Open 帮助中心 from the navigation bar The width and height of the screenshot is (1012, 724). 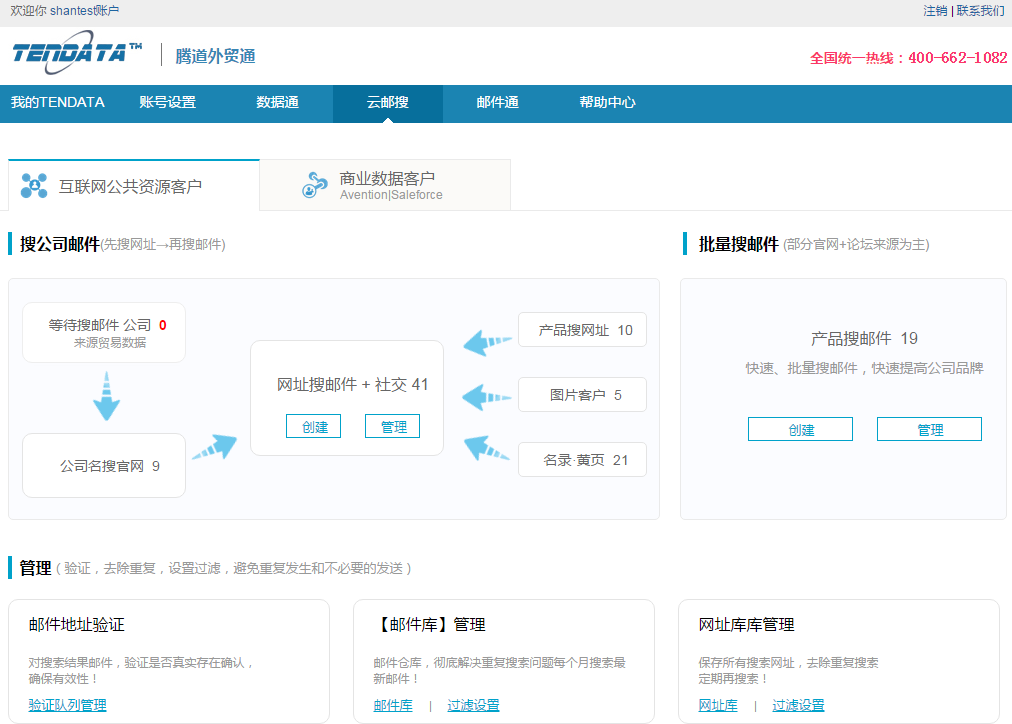(x=607, y=102)
